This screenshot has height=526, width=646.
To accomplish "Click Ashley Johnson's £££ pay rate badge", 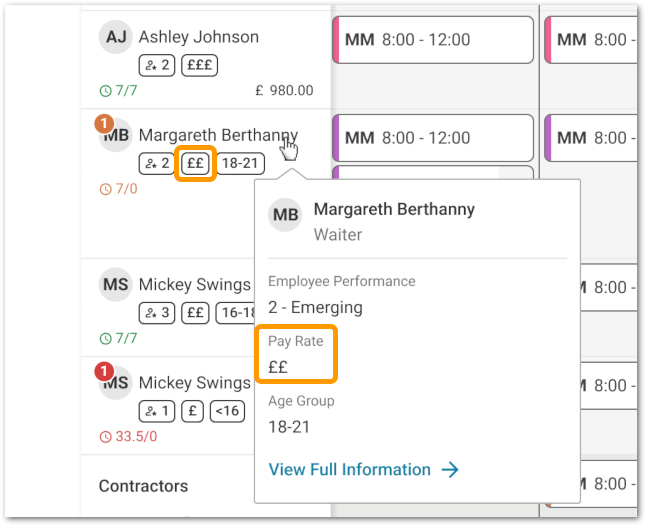I will coord(196,66).
